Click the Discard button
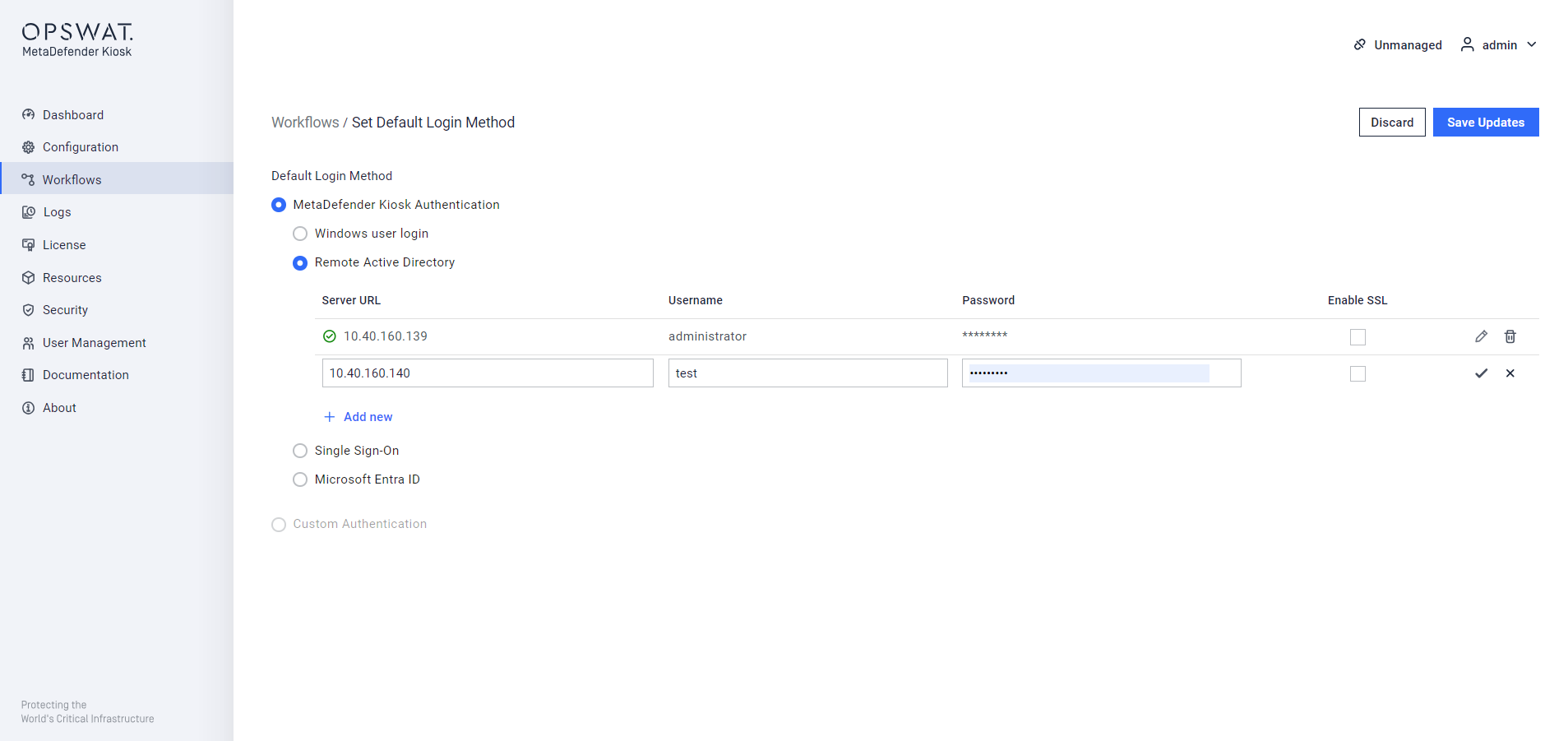1568x741 pixels. point(1392,123)
